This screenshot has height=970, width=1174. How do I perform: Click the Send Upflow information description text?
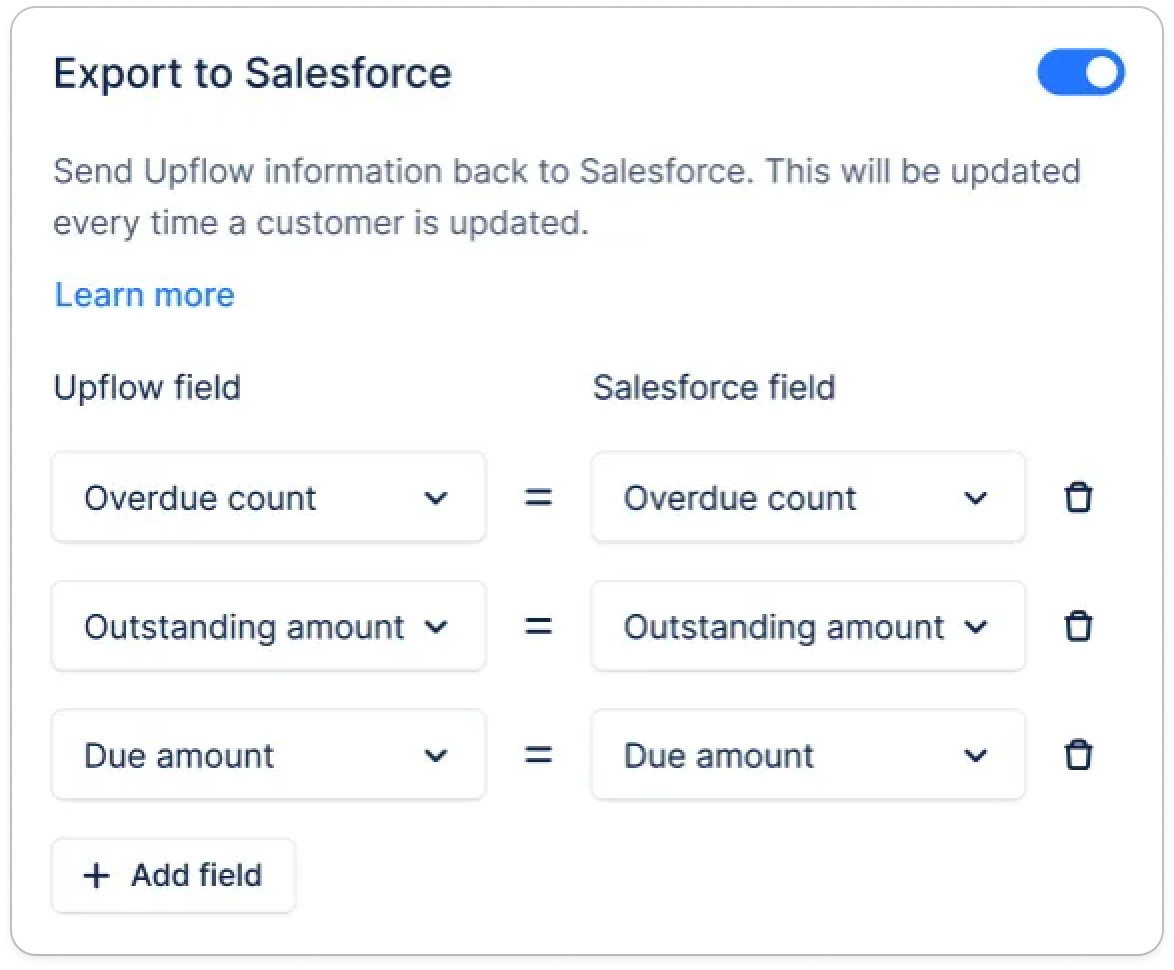(x=567, y=197)
